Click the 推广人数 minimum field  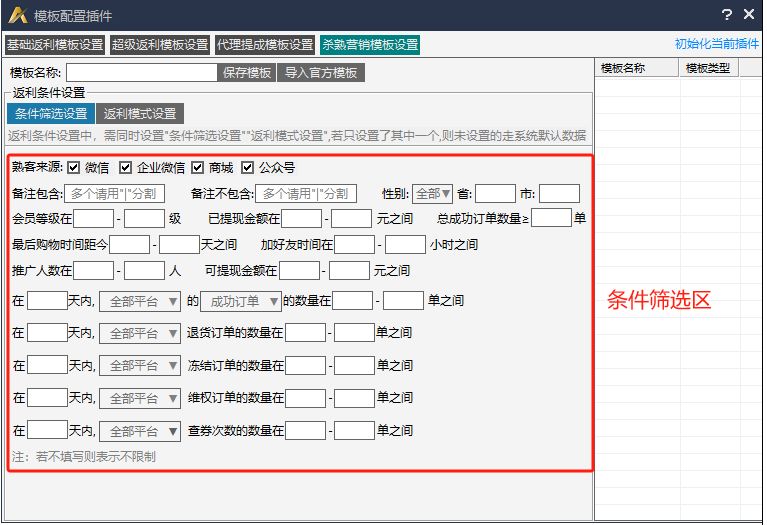point(93,270)
